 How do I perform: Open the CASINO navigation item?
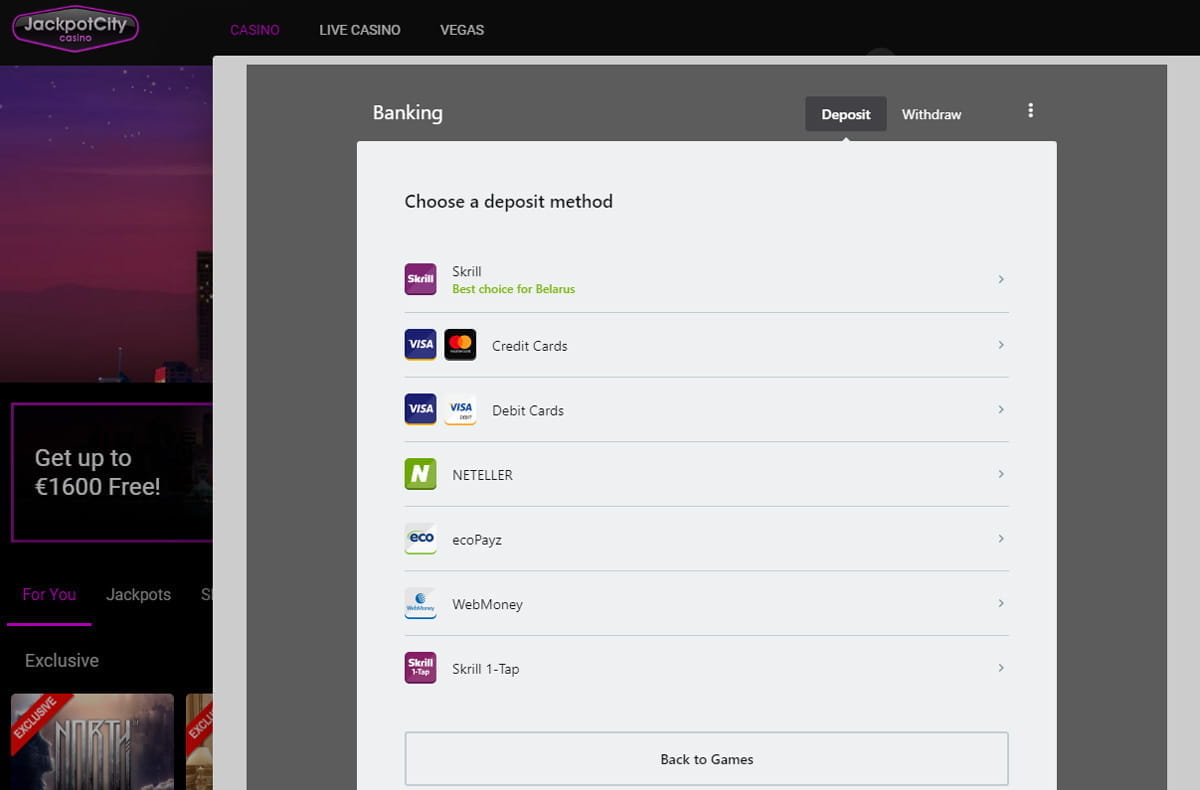tap(255, 30)
